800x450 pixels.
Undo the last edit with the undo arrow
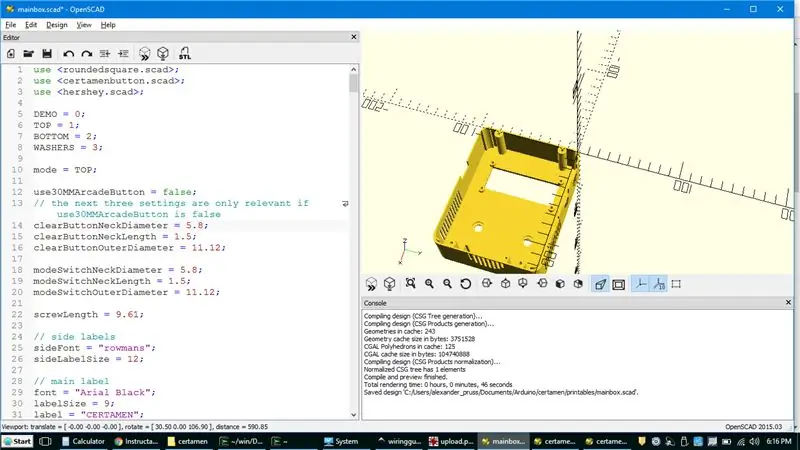pos(68,54)
